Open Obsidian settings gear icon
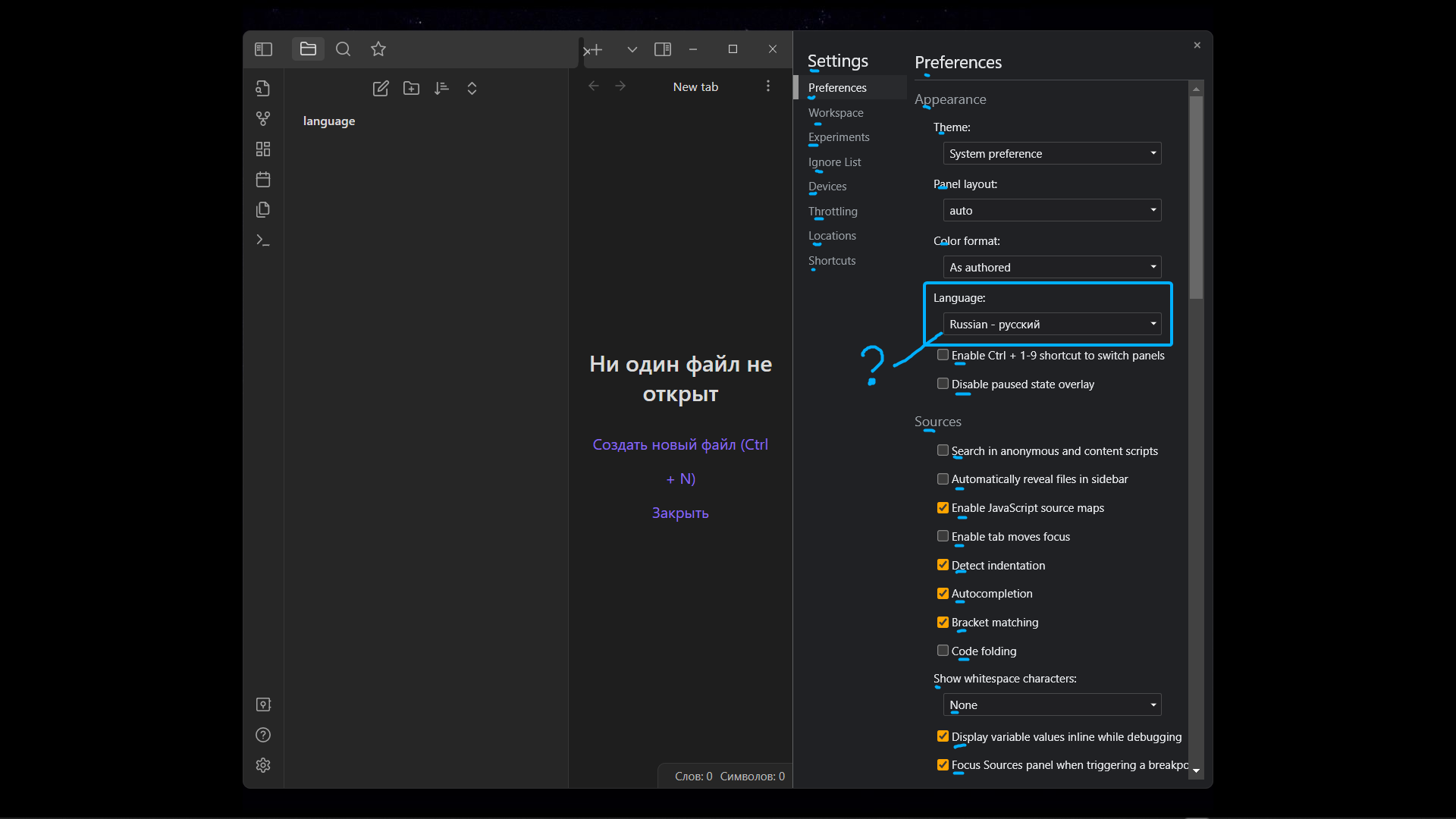Viewport: 1456px width, 819px height. tap(263, 765)
